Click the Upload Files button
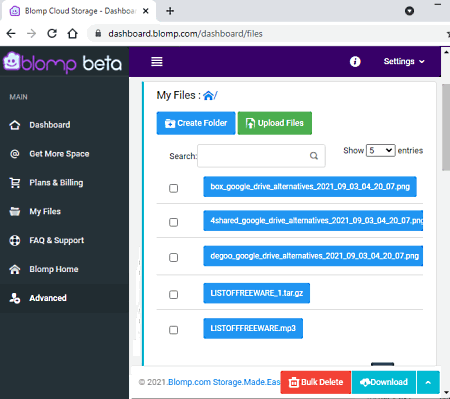 [275, 123]
